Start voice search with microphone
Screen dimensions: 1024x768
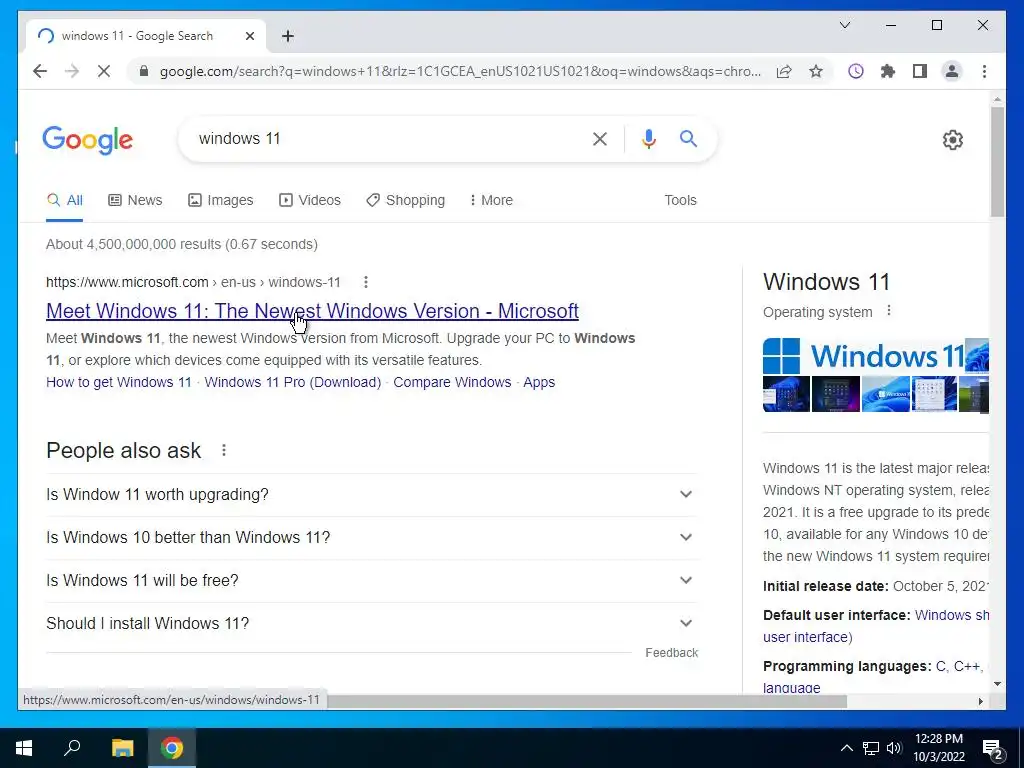[648, 138]
